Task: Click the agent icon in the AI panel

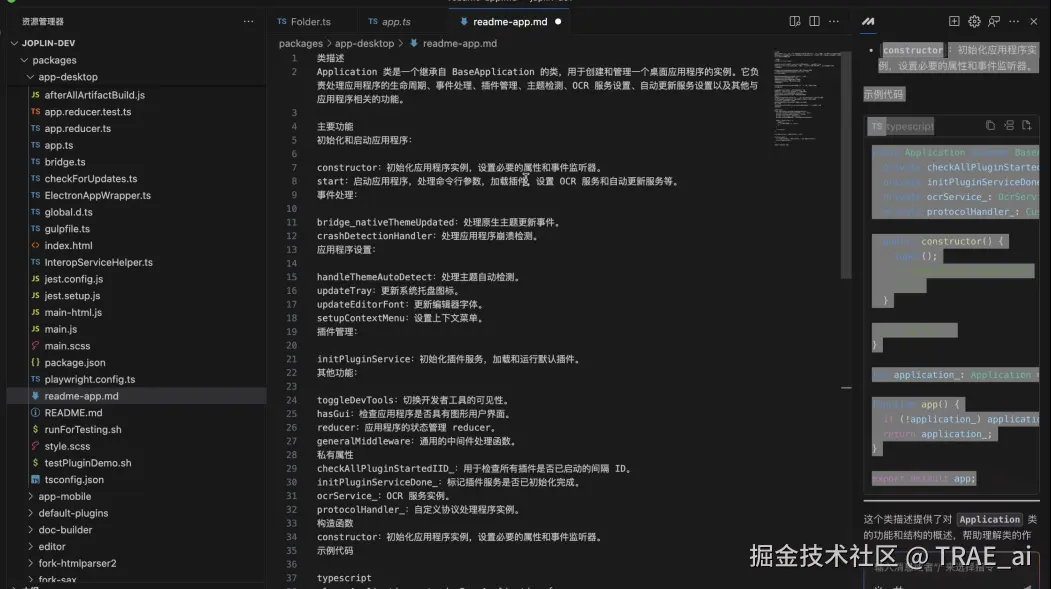Action: (x=995, y=21)
